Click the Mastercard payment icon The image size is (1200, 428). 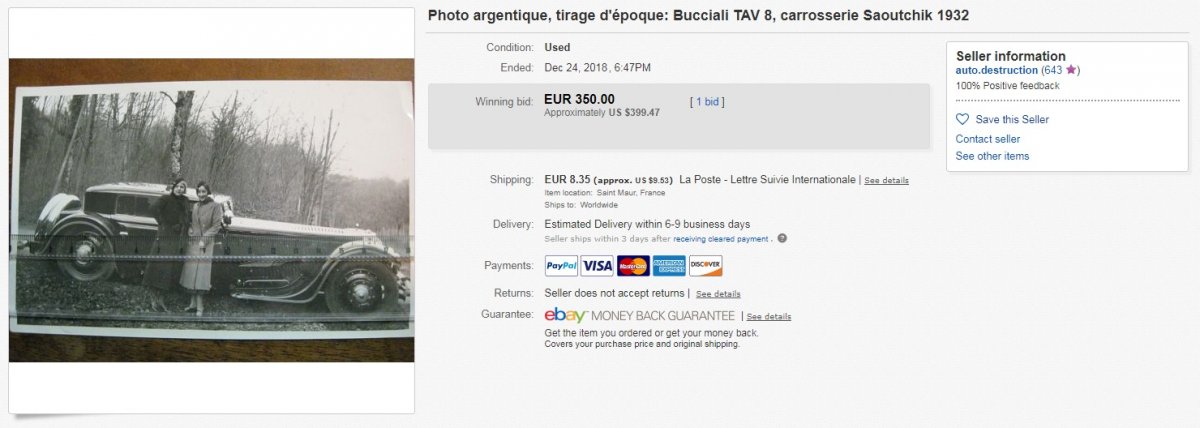(633, 266)
